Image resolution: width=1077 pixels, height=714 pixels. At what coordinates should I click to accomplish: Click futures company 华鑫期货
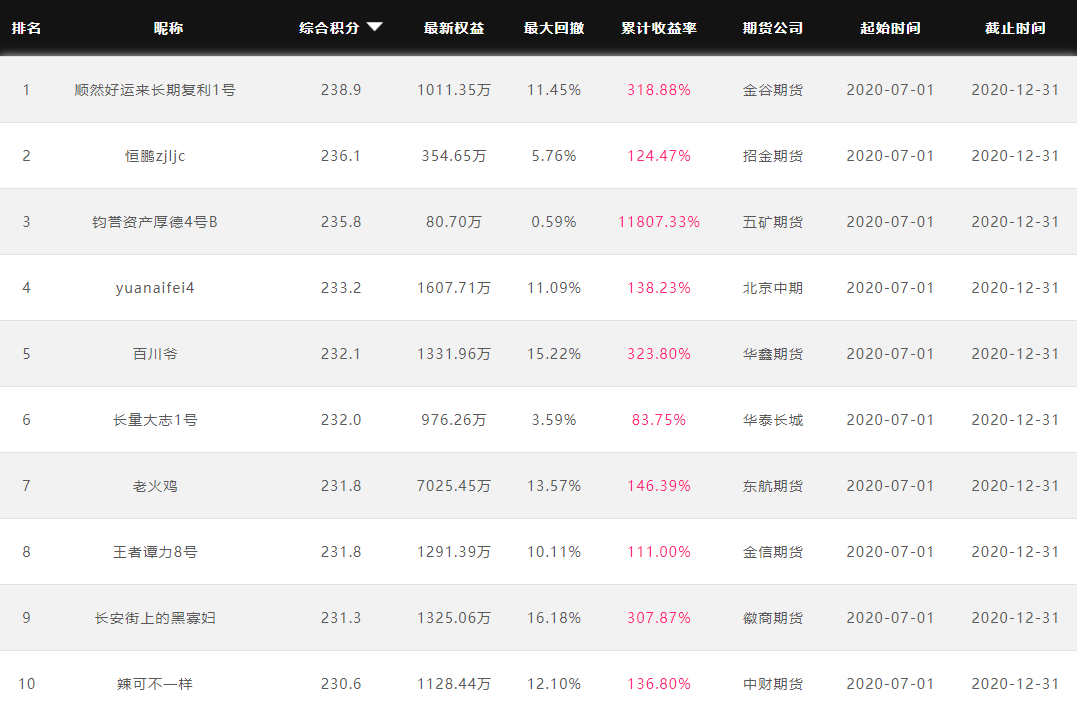(x=773, y=354)
